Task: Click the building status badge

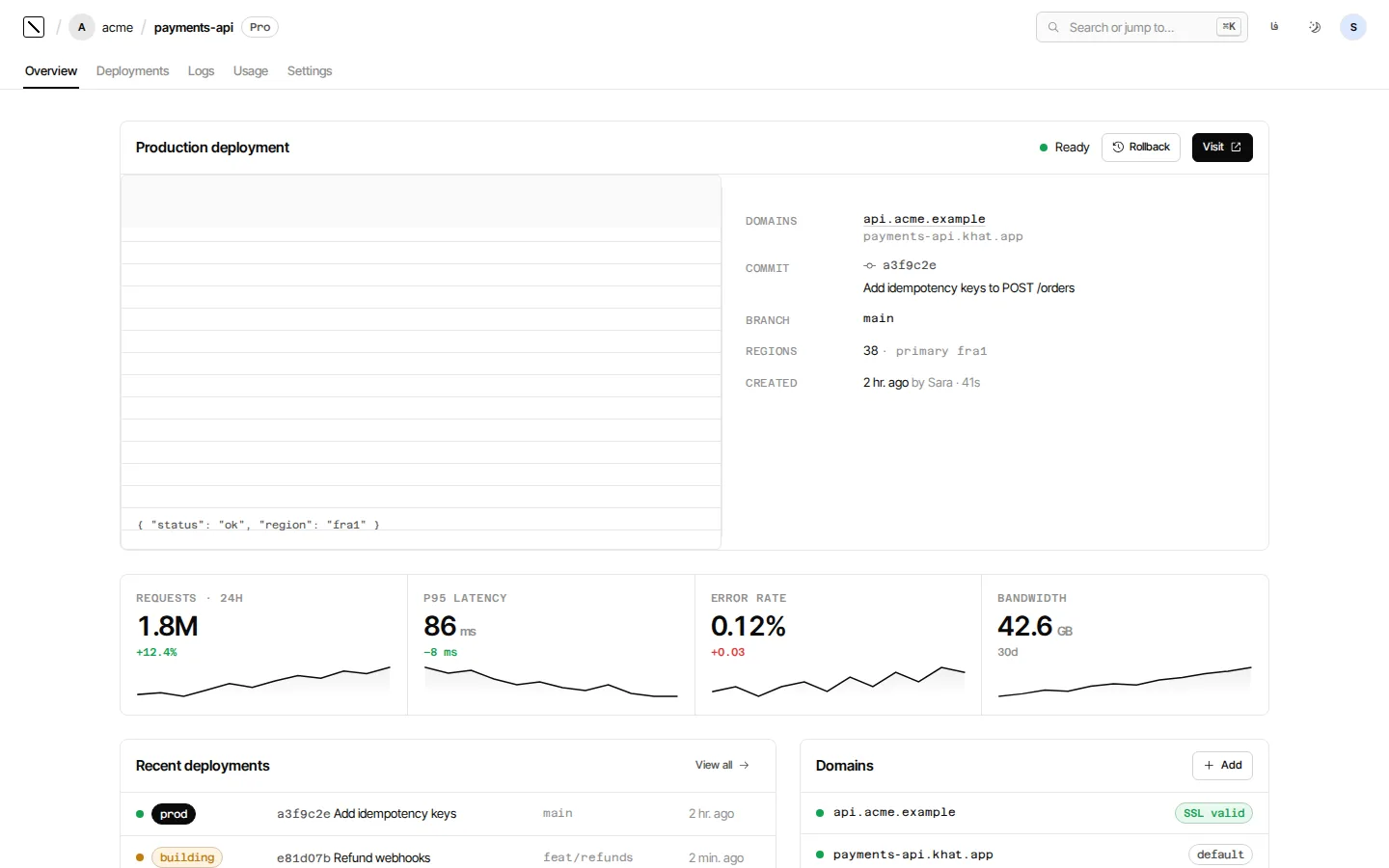Action: 187,857
